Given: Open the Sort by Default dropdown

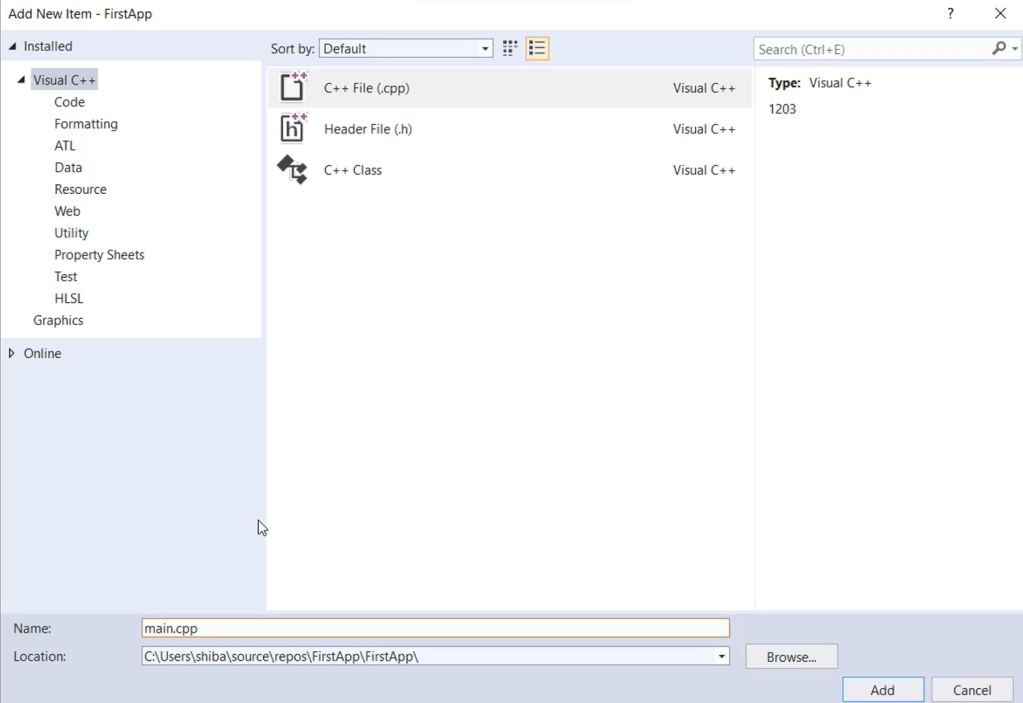Looking at the screenshot, I should 406,48.
